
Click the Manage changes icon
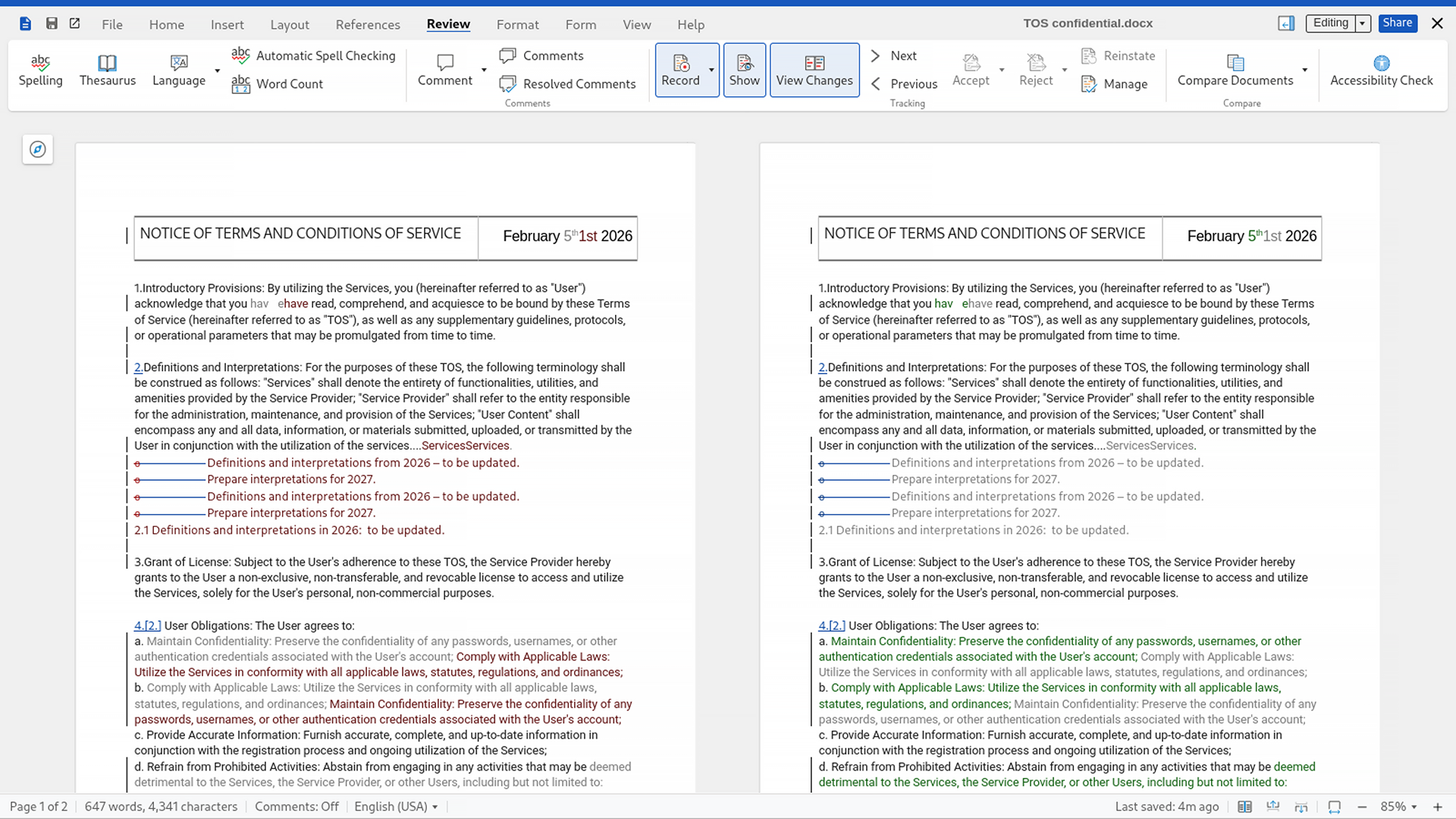pos(1089,83)
